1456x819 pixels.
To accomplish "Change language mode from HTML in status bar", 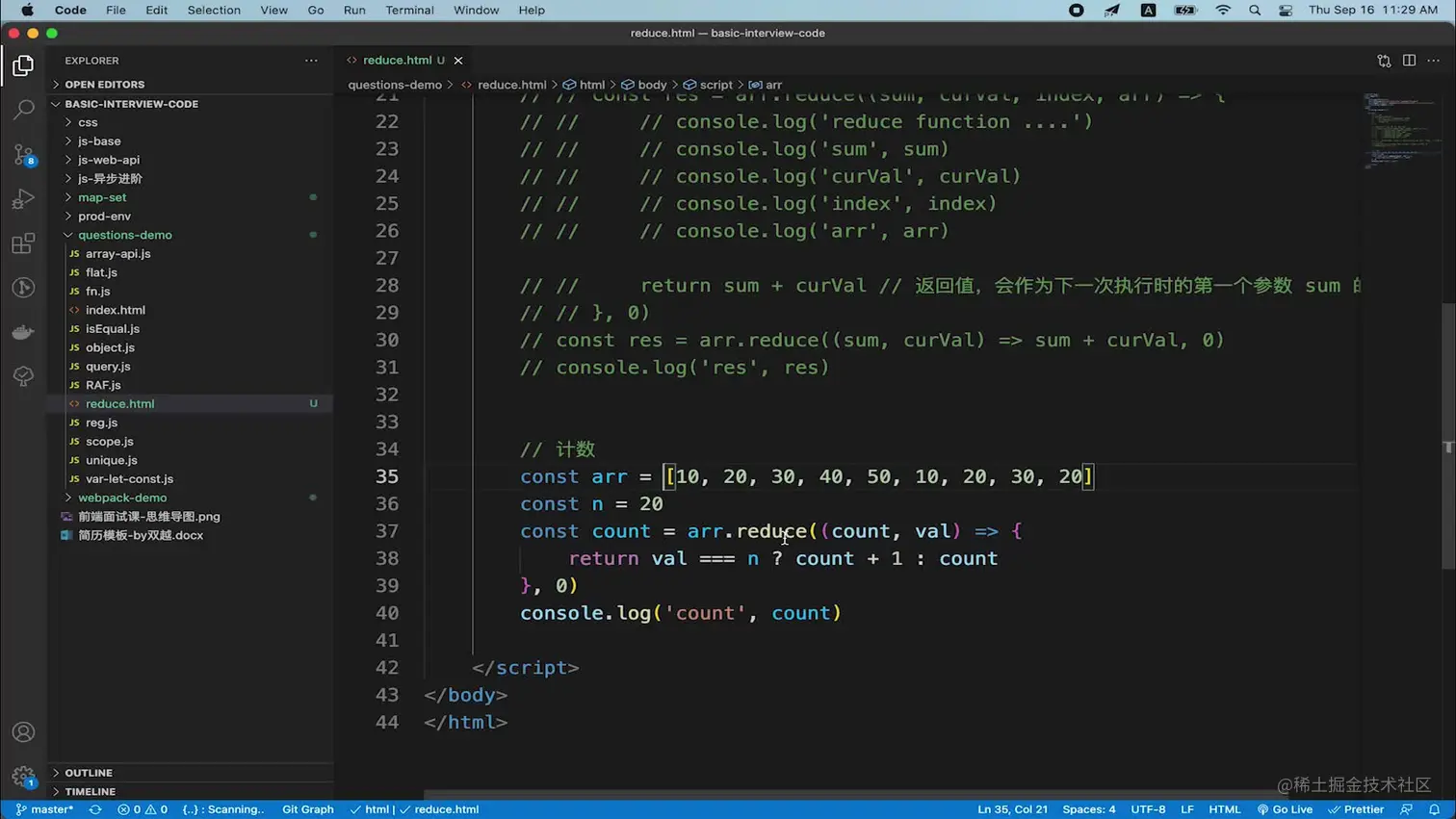I will click(1225, 809).
